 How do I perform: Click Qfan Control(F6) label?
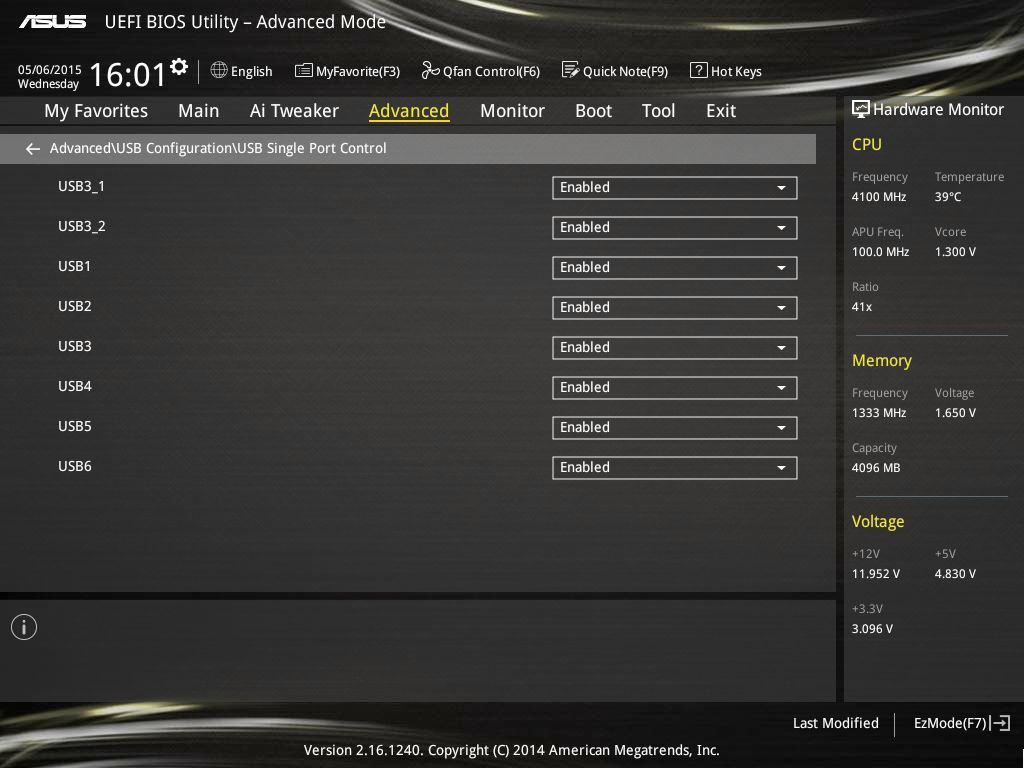[491, 71]
